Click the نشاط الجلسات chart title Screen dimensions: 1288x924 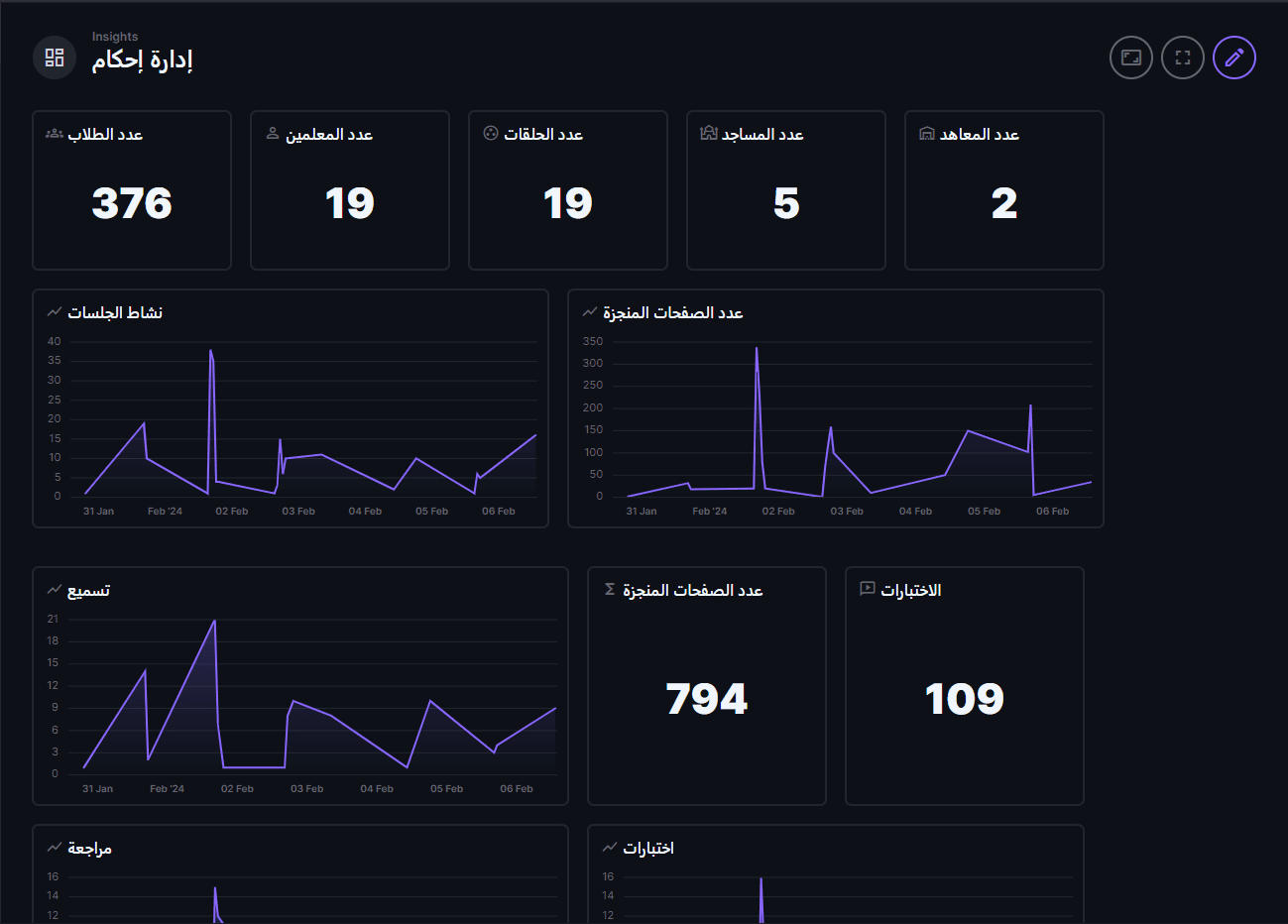(x=115, y=312)
